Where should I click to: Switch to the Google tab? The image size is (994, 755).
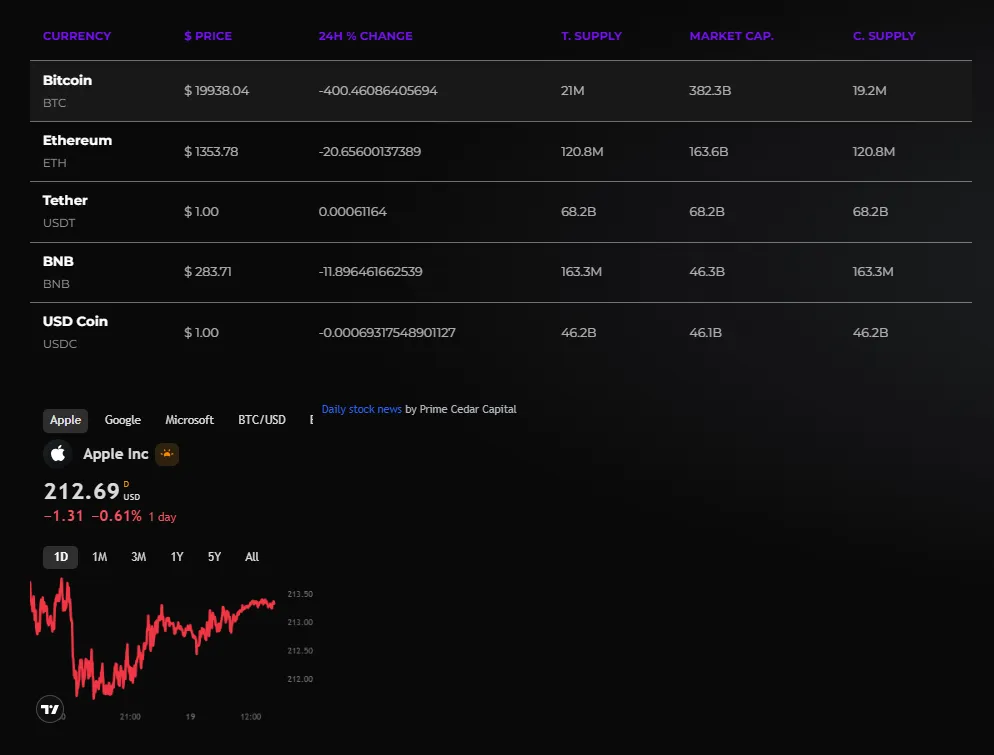coord(123,420)
